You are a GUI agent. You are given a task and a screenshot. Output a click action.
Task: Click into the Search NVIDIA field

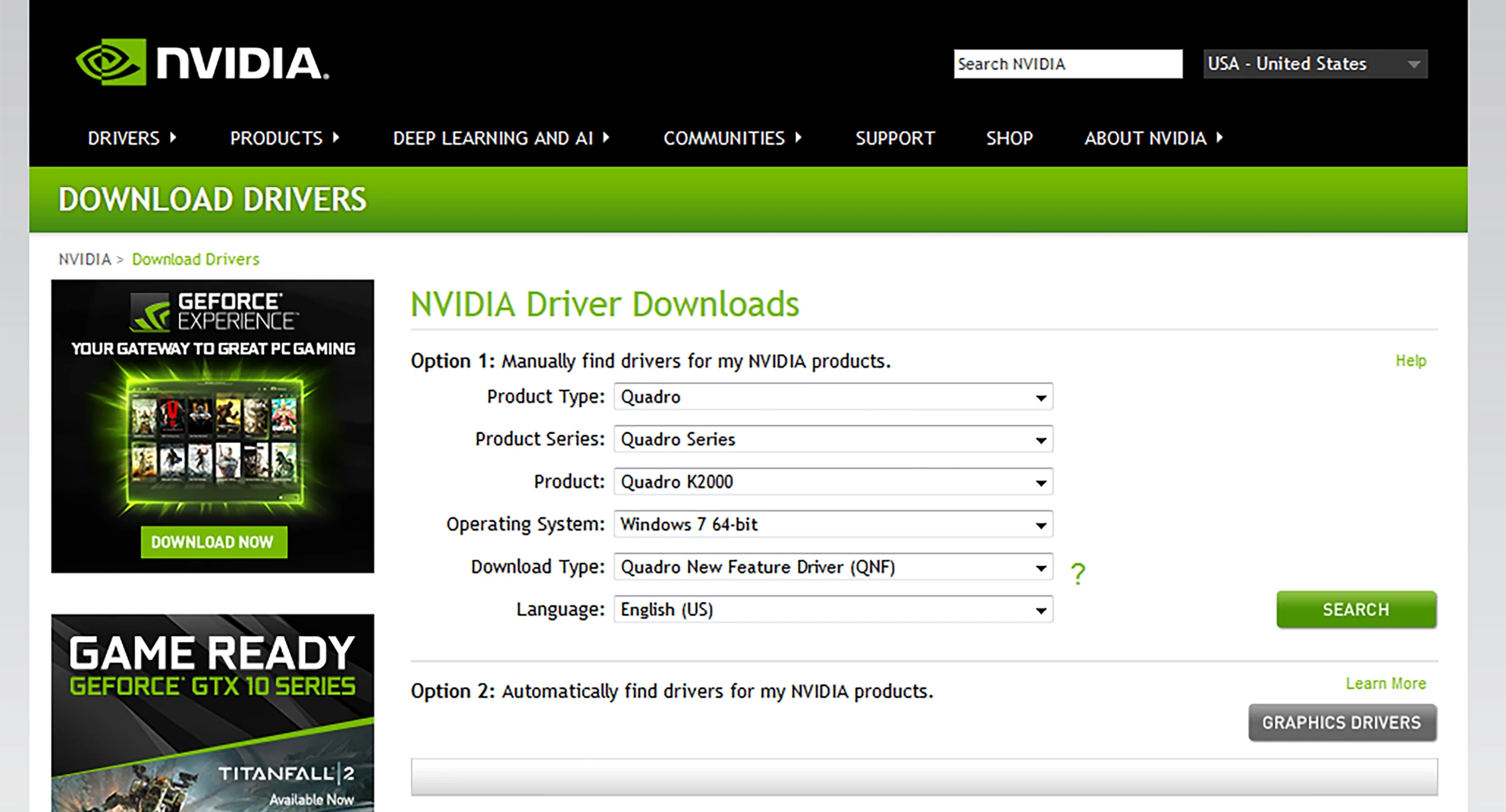point(1067,64)
